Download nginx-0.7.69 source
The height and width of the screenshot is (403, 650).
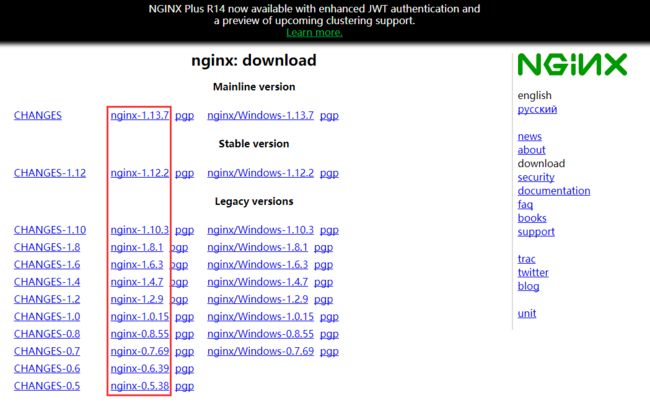click(140, 352)
